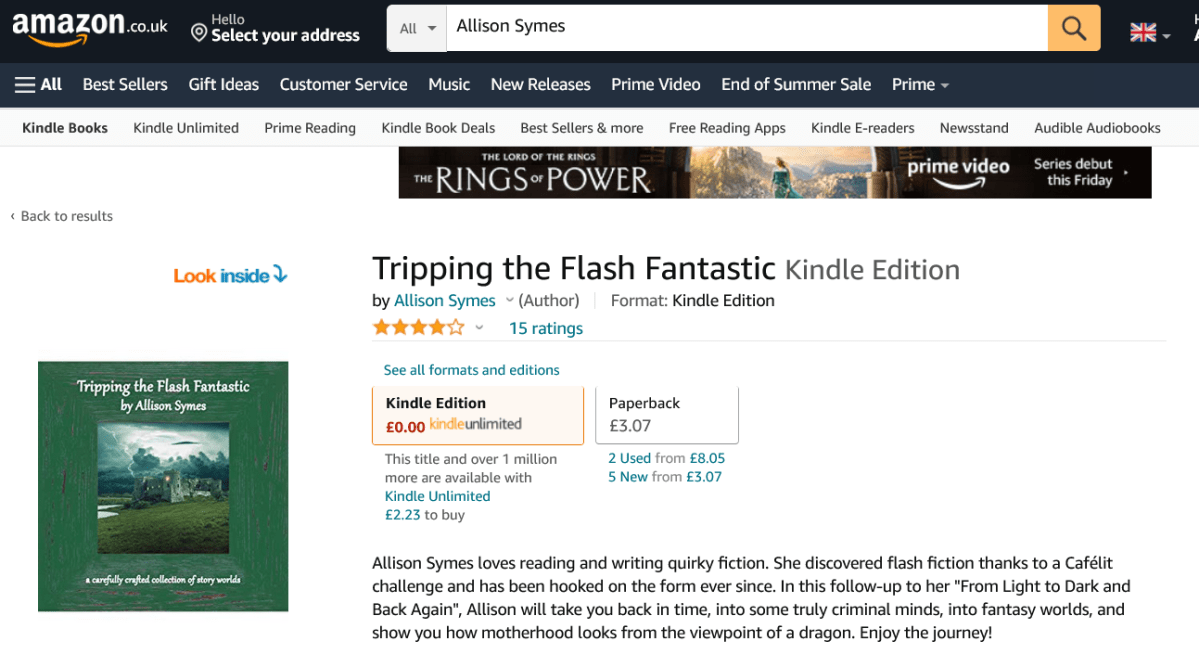Viewport: 1199px width, 654px height.
Task: Click the Look inside arrow label
Action: (x=230, y=275)
